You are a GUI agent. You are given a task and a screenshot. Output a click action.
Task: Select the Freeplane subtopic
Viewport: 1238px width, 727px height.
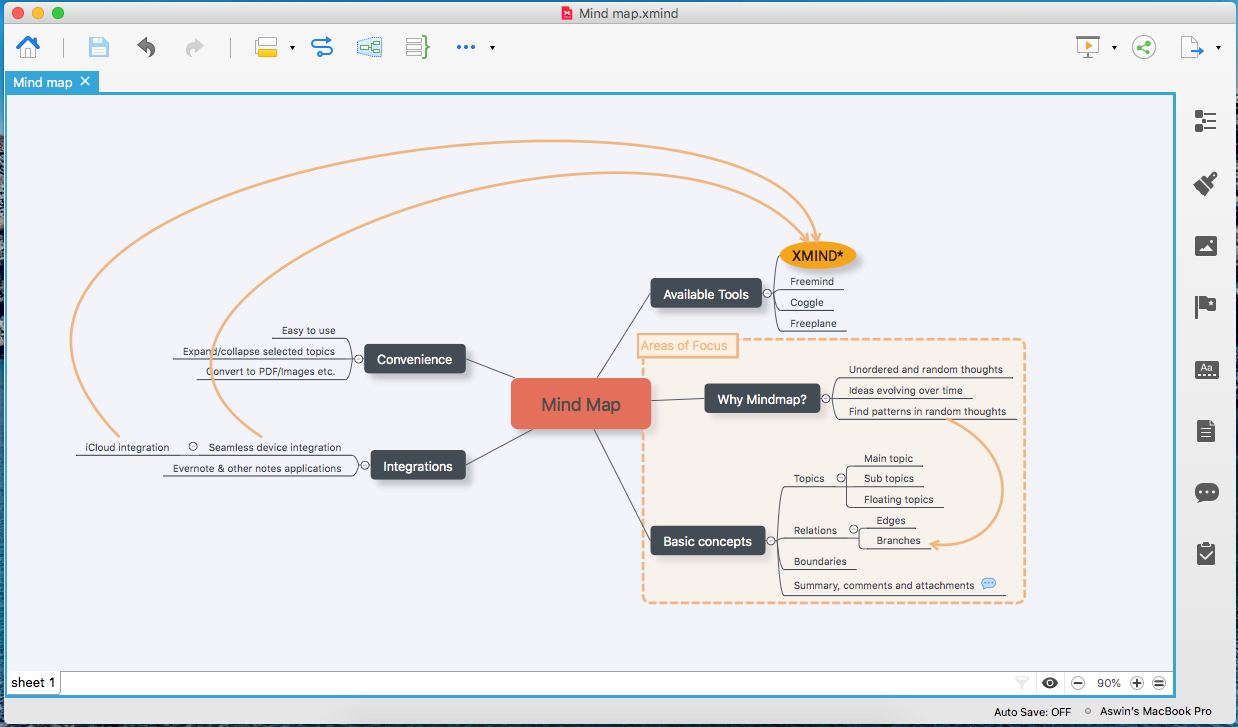813,324
